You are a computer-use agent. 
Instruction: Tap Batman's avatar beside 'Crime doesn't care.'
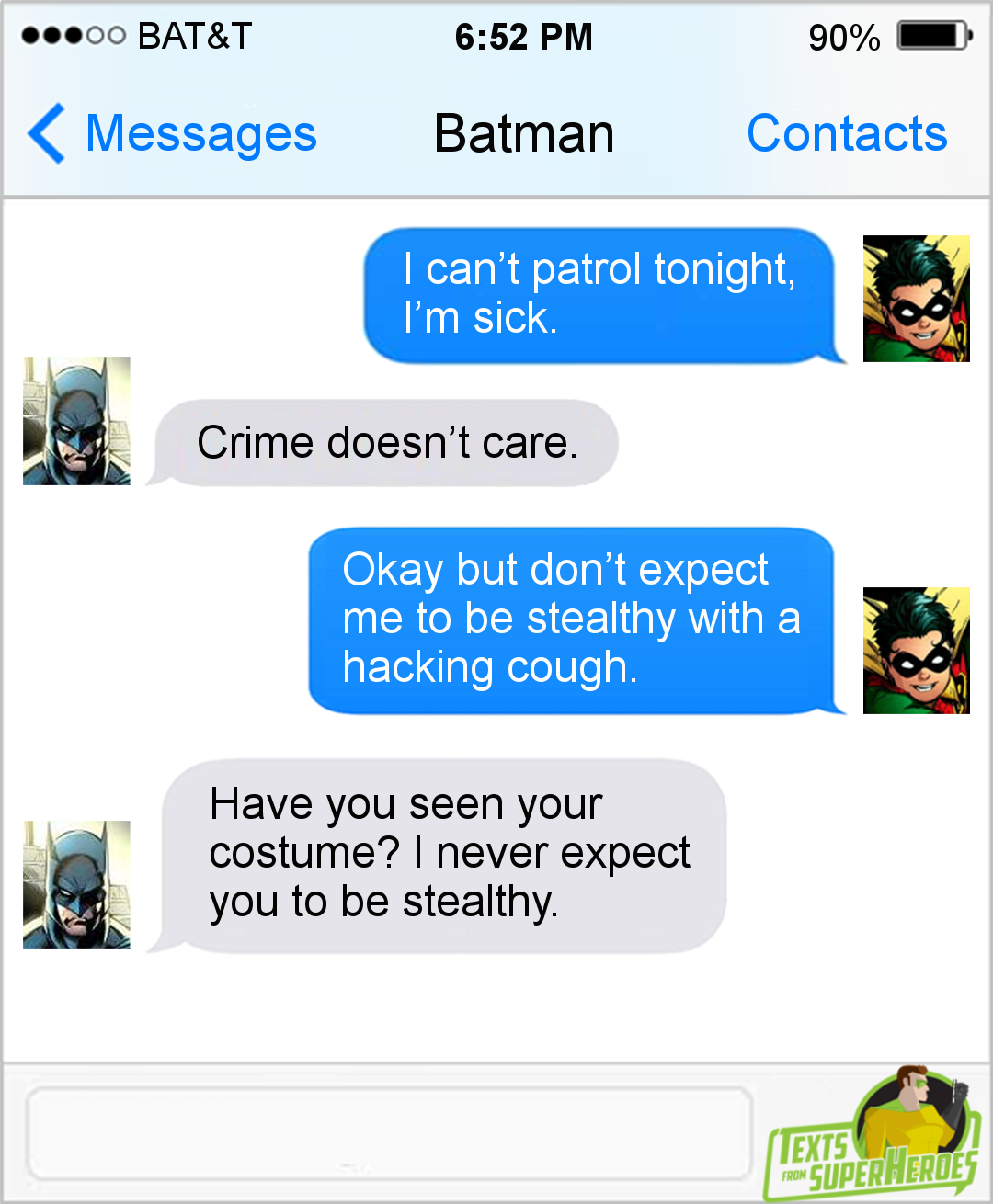(76, 421)
